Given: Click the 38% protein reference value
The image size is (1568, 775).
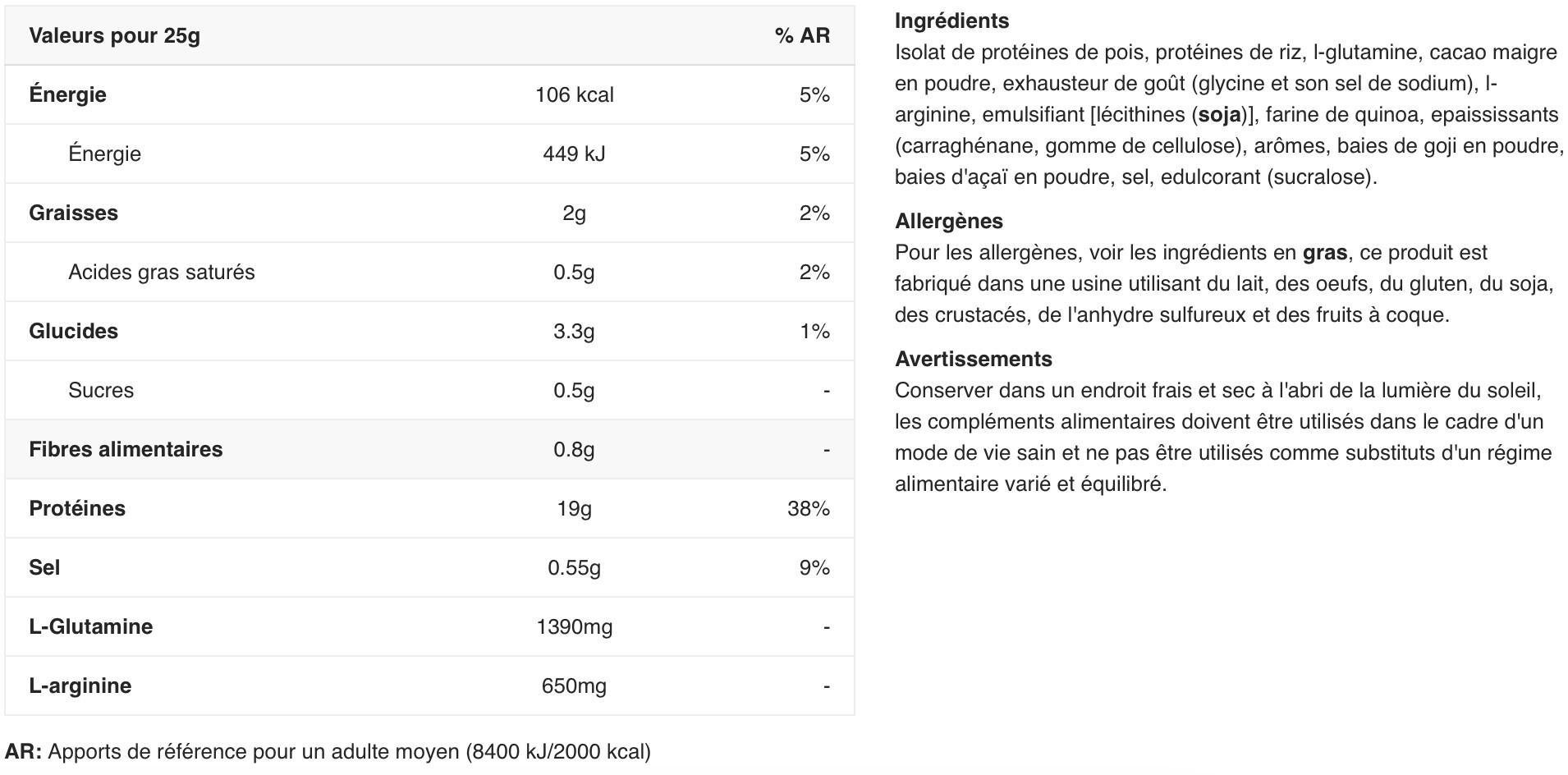Looking at the screenshot, I should [808, 508].
